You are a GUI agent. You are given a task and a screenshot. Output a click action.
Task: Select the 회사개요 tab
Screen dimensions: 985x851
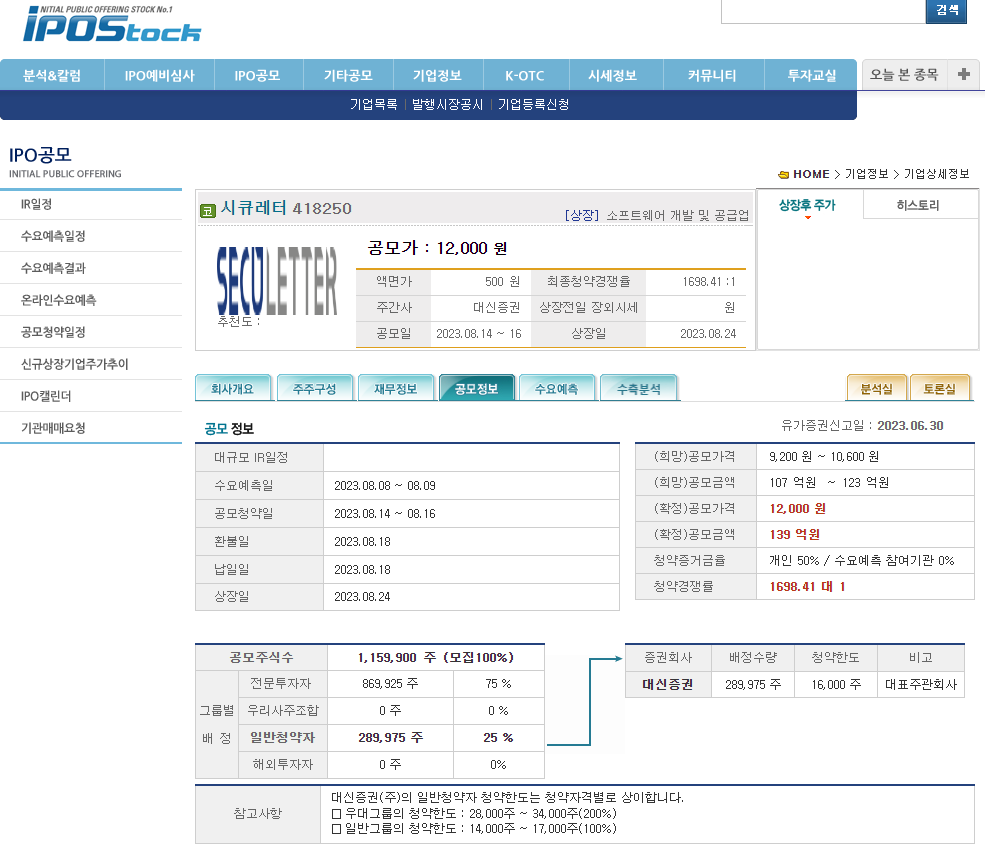click(x=232, y=388)
